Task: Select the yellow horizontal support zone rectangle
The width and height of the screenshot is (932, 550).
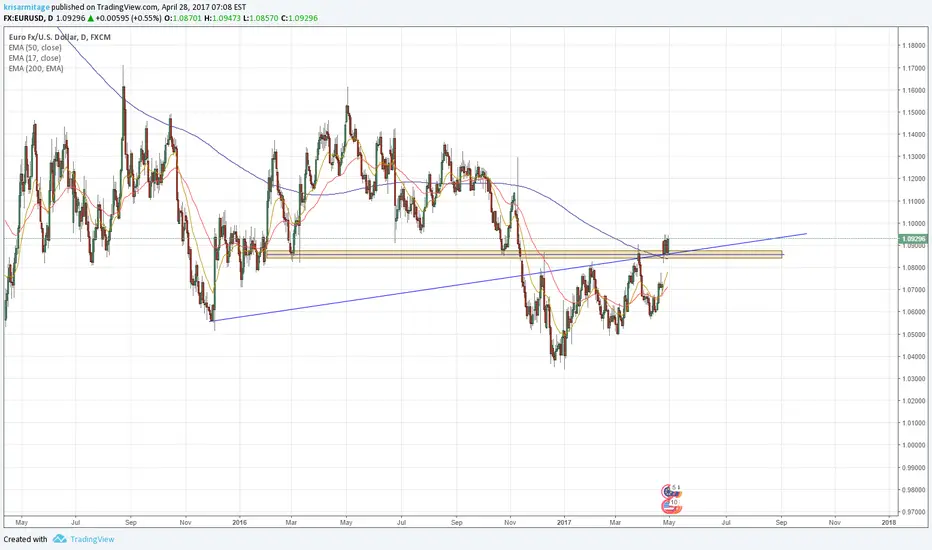Action: 524,254
